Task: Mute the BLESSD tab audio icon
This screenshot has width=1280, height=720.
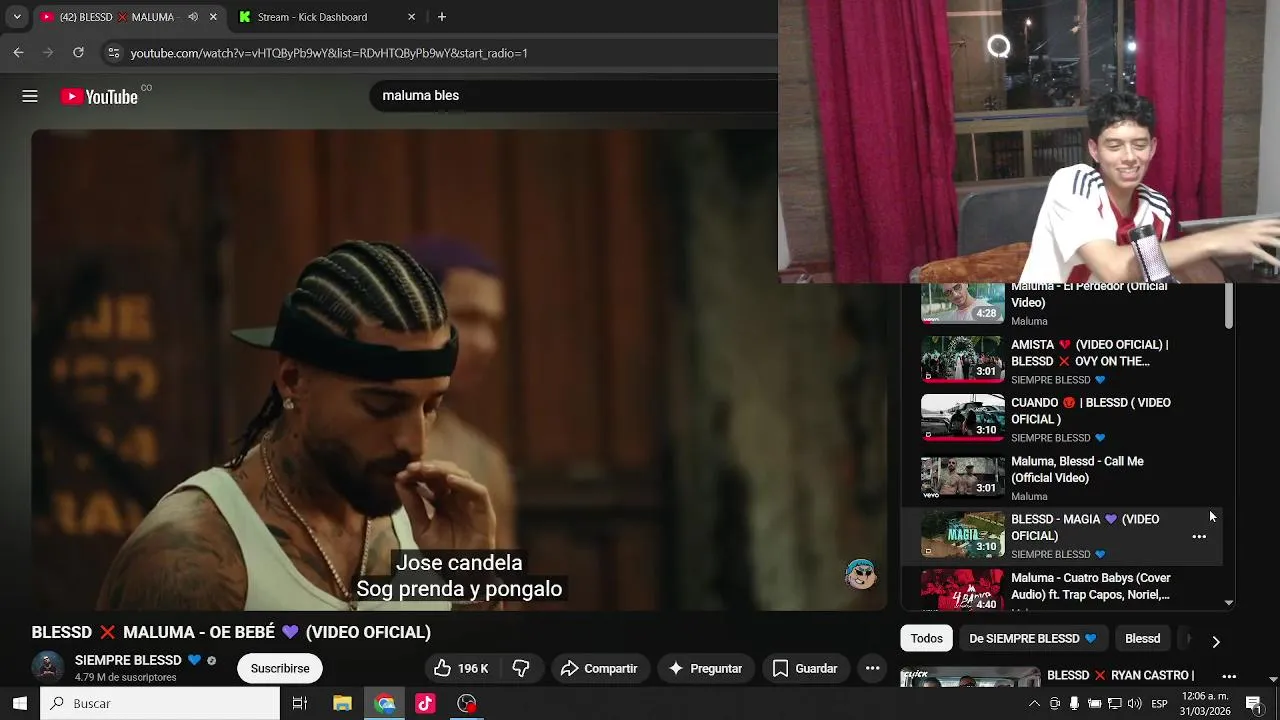Action: [x=193, y=17]
